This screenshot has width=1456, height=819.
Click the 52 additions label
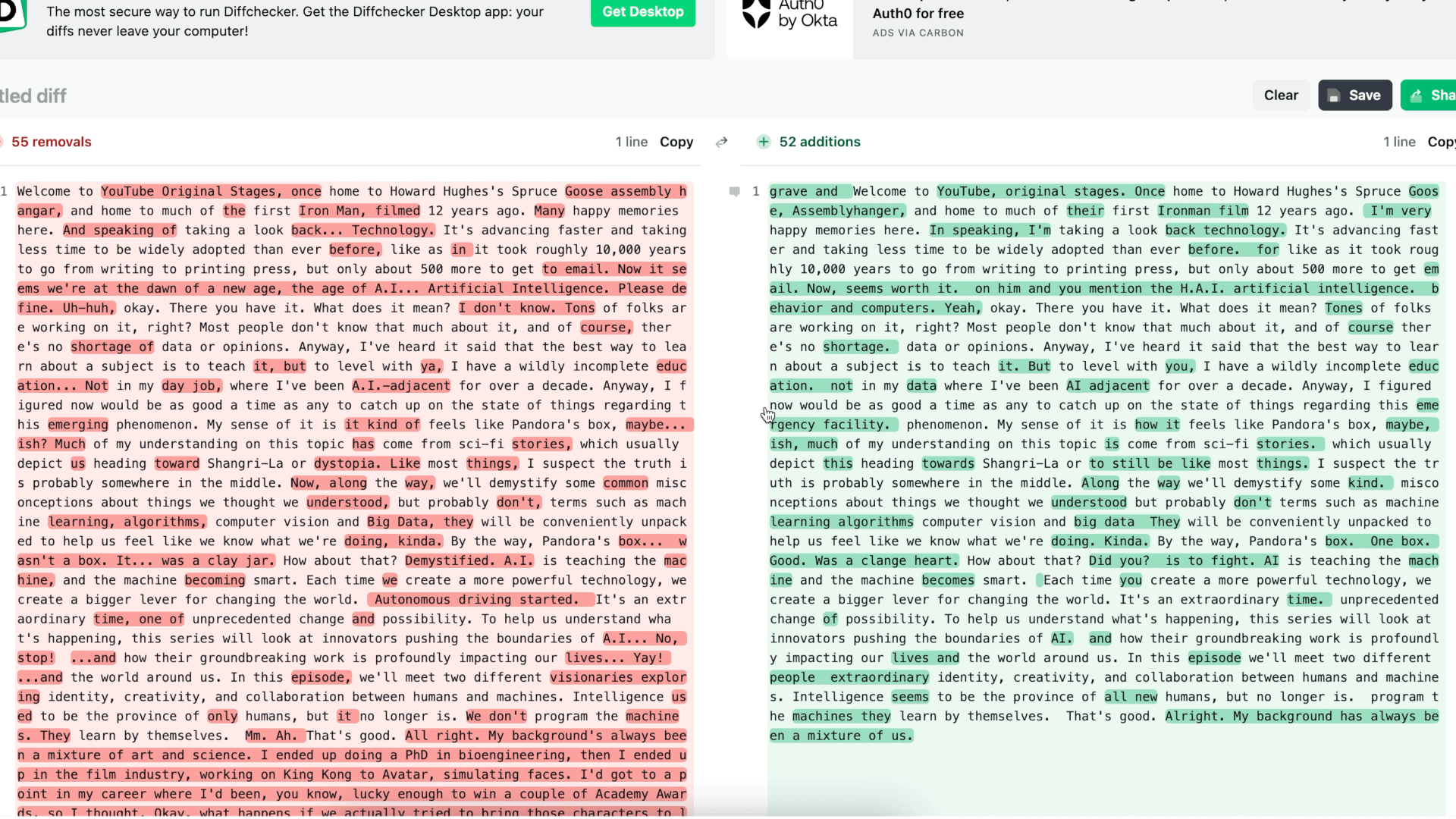coord(820,142)
